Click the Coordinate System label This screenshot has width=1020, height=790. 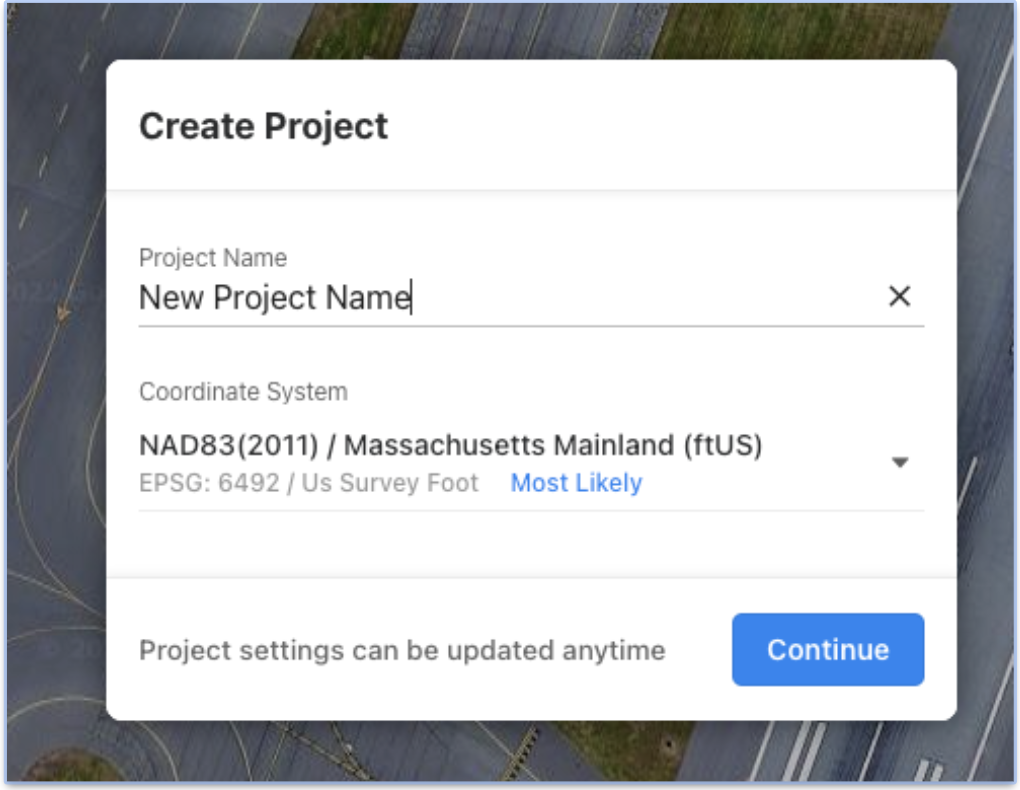243,392
